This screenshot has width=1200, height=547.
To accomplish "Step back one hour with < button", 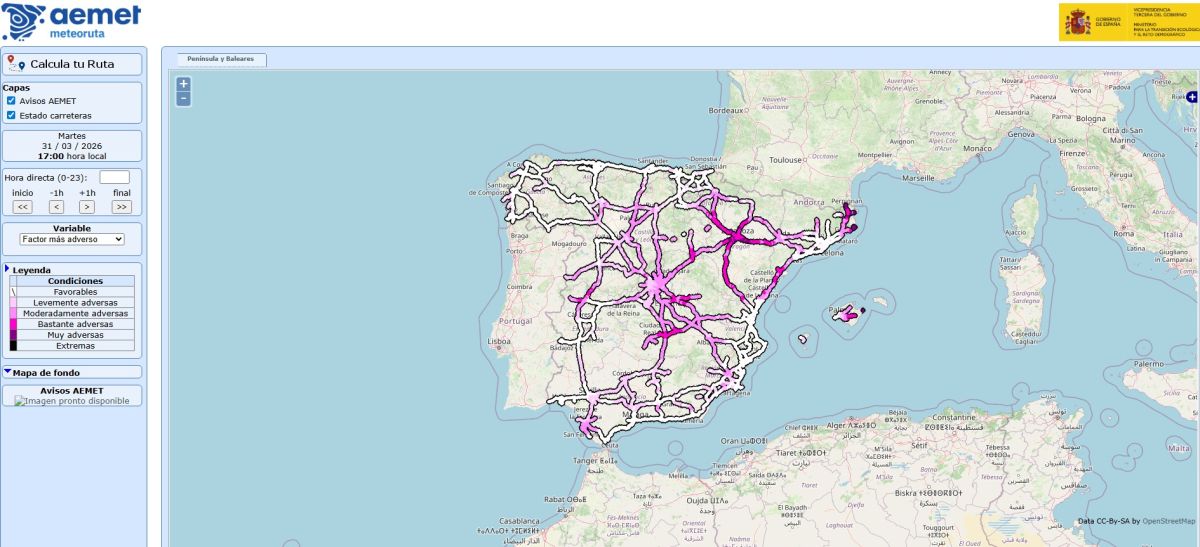I will click(56, 207).
